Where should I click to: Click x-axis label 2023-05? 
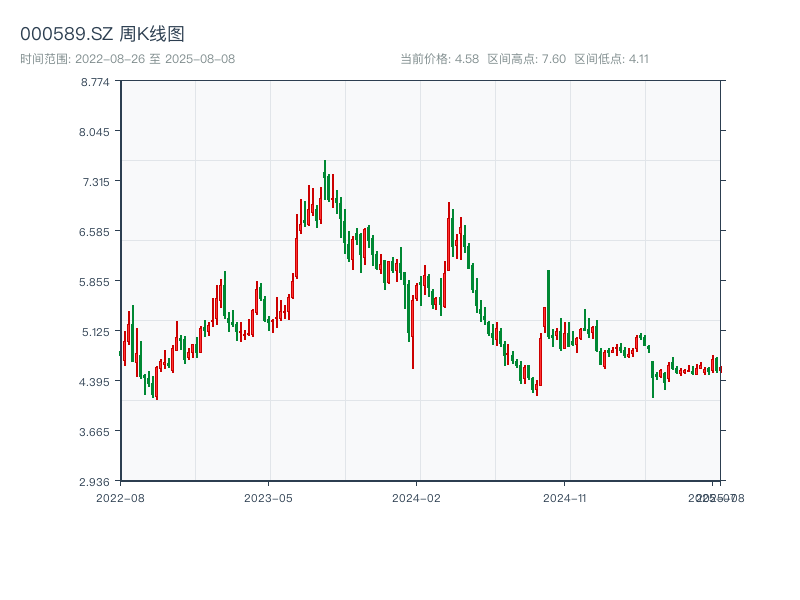[x=268, y=498]
